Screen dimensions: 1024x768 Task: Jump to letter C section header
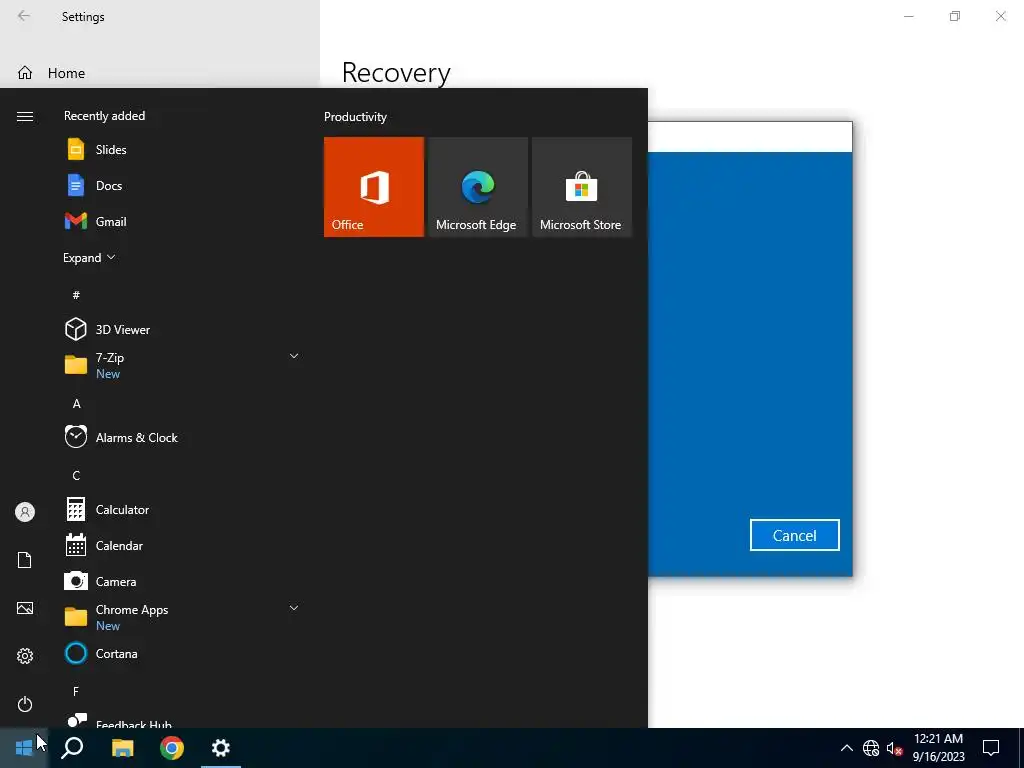[x=76, y=475]
